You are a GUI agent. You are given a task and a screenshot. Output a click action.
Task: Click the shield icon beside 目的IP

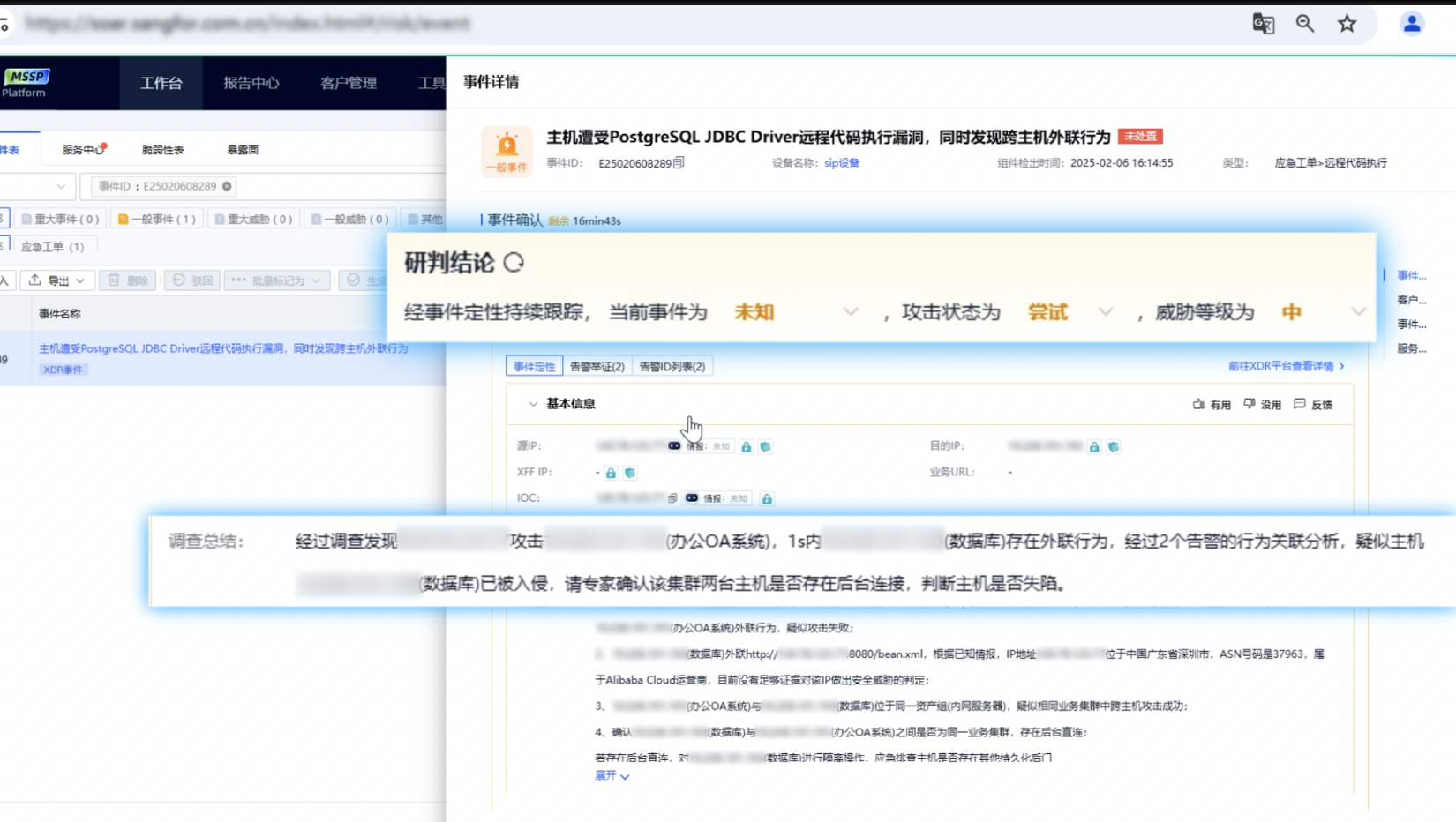click(1114, 447)
